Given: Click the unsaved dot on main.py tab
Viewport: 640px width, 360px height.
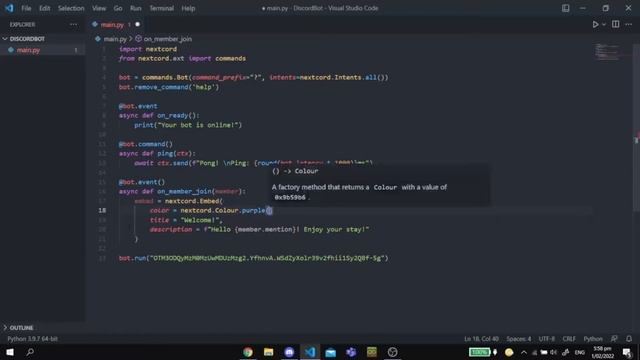Looking at the screenshot, I should pyautogui.click(x=138, y=24).
